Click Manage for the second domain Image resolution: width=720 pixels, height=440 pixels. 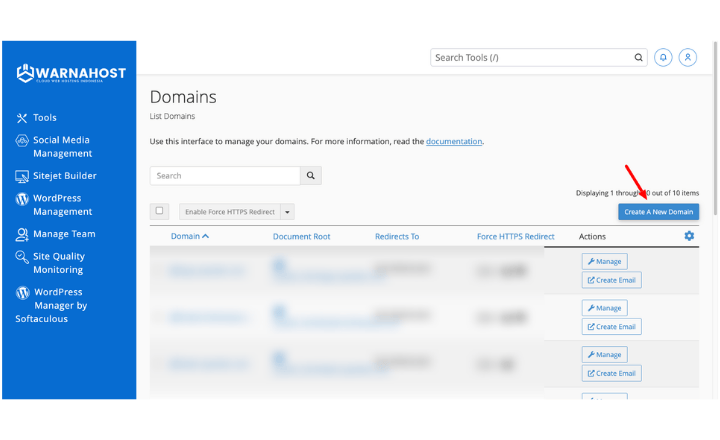point(605,308)
